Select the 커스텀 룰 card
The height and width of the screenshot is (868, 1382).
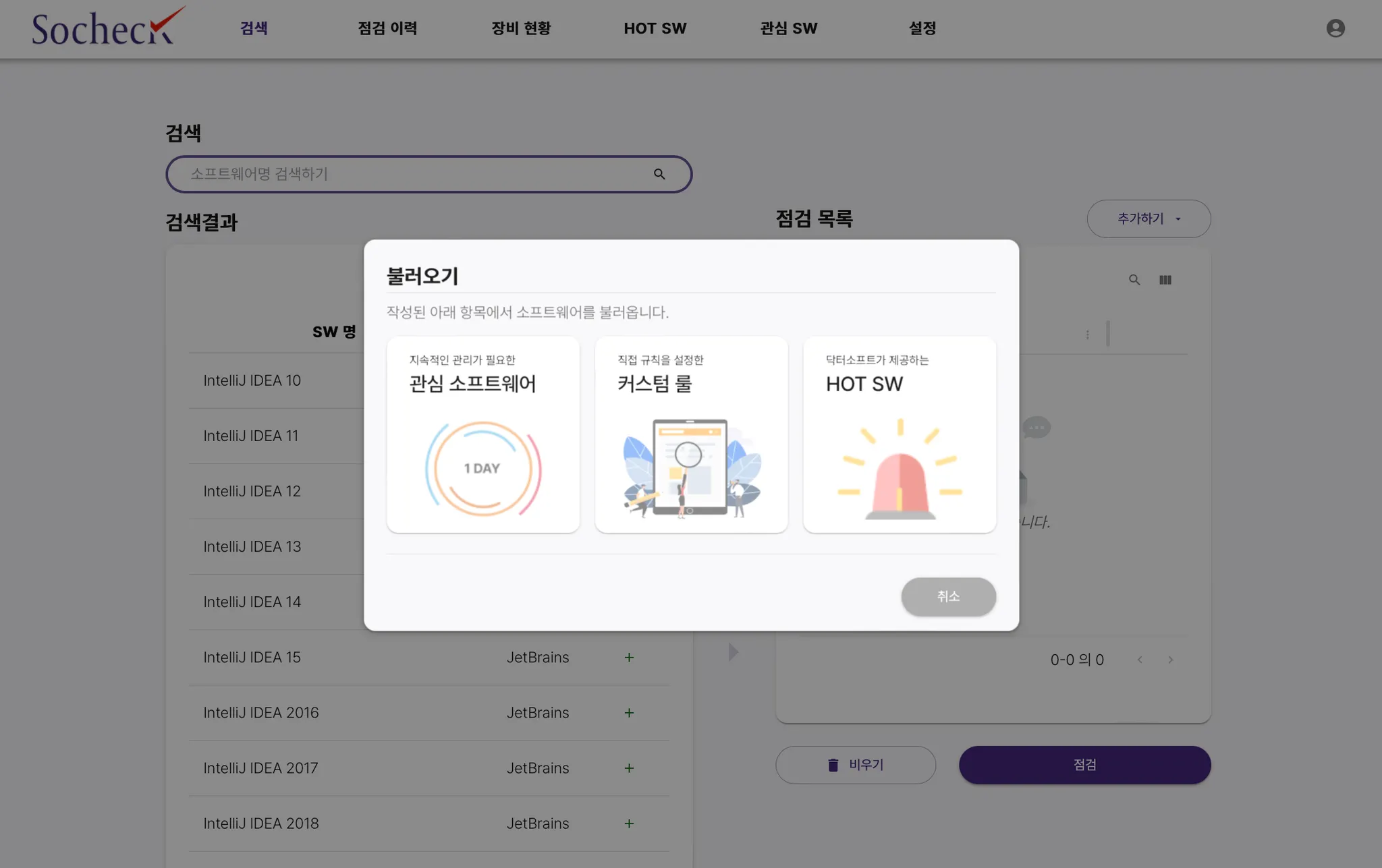pyautogui.click(x=691, y=435)
